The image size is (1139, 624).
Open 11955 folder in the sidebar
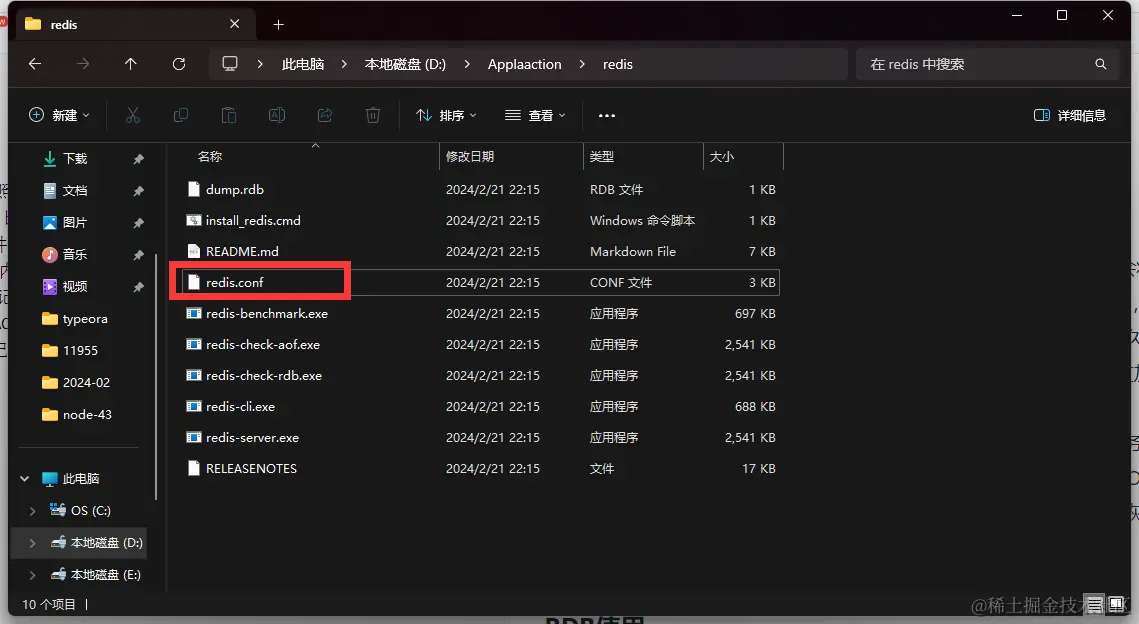pos(80,350)
